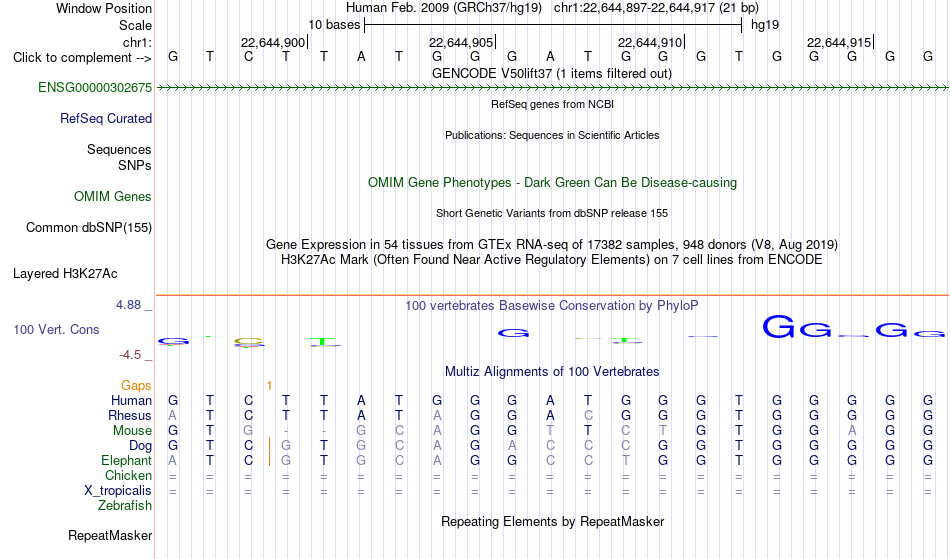Open the Common dbSNP(155) track label
Image resolution: width=950 pixels, height=559 pixels.
(88, 227)
